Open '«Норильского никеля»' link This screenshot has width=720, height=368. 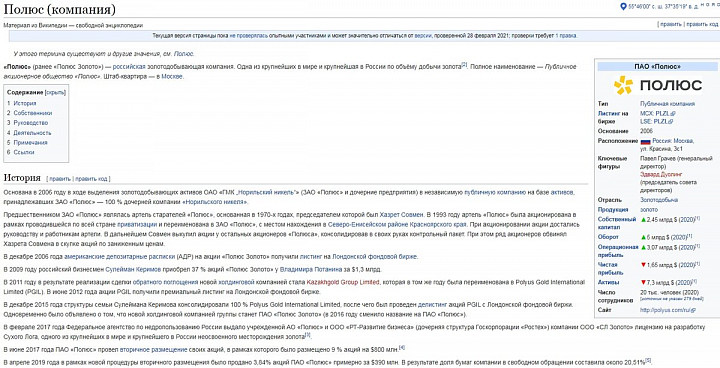point(215,202)
